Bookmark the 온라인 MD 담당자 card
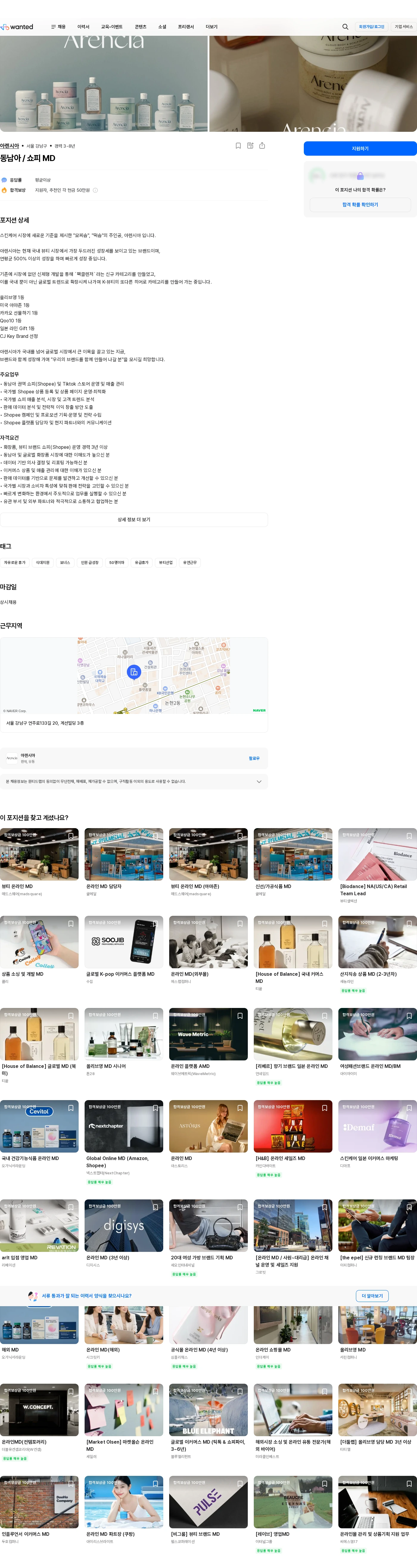The width and height of the screenshot is (417, 1568). (x=155, y=836)
